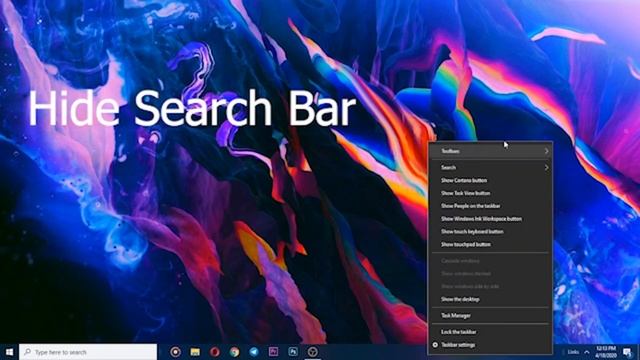Open Task Manager from the context menu
Viewport: 640px width, 360px height.
pos(490,316)
